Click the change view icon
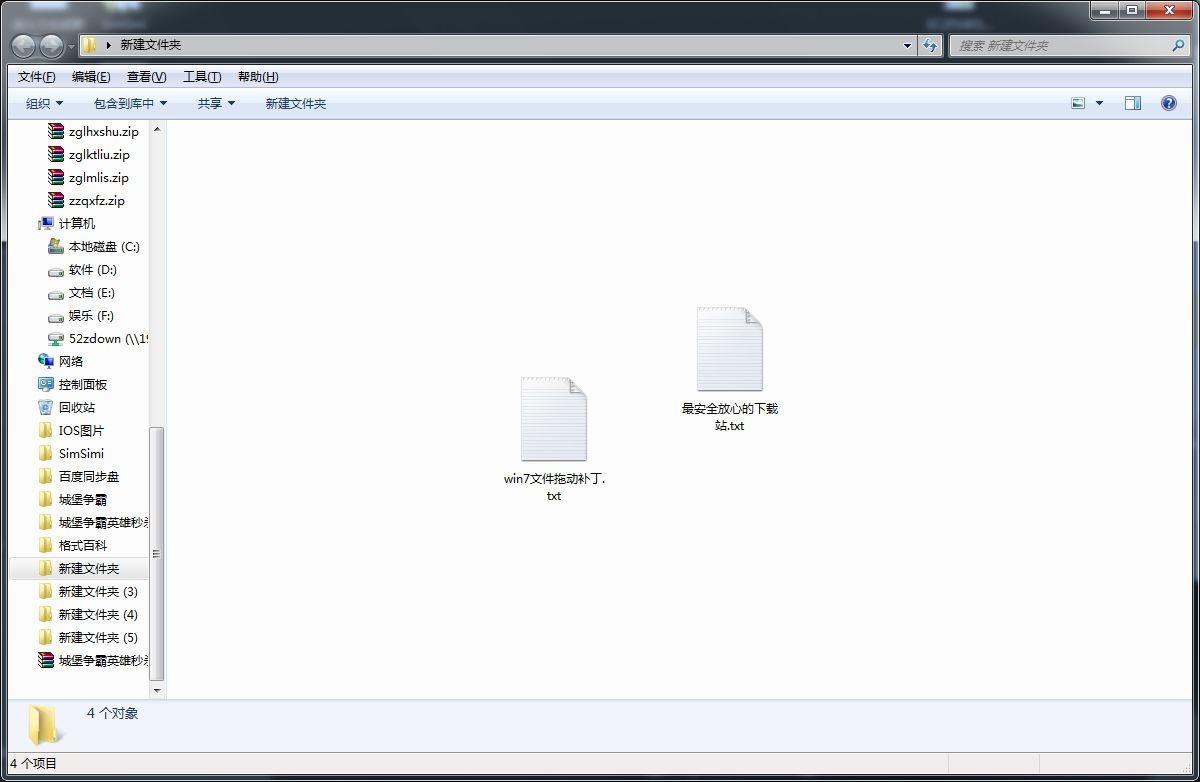Screen dimensions: 1200x782 coord(1078,103)
